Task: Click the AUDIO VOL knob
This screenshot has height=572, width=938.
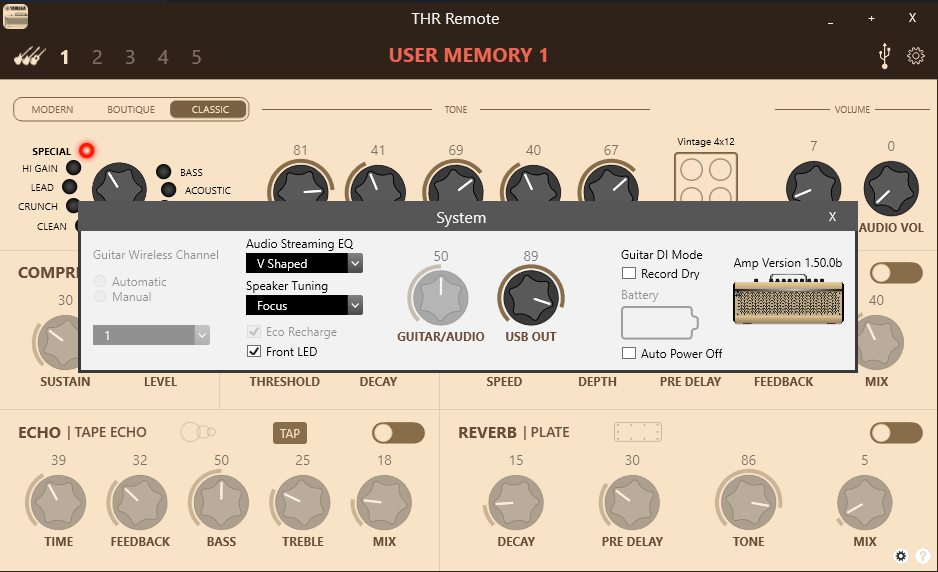Action: [x=891, y=188]
